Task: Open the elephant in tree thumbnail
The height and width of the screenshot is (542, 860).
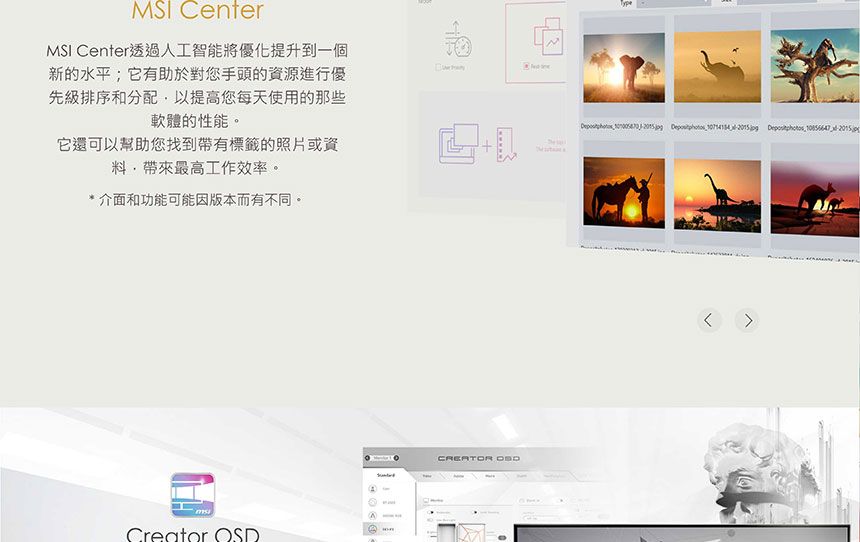Action: pos(815,66)
